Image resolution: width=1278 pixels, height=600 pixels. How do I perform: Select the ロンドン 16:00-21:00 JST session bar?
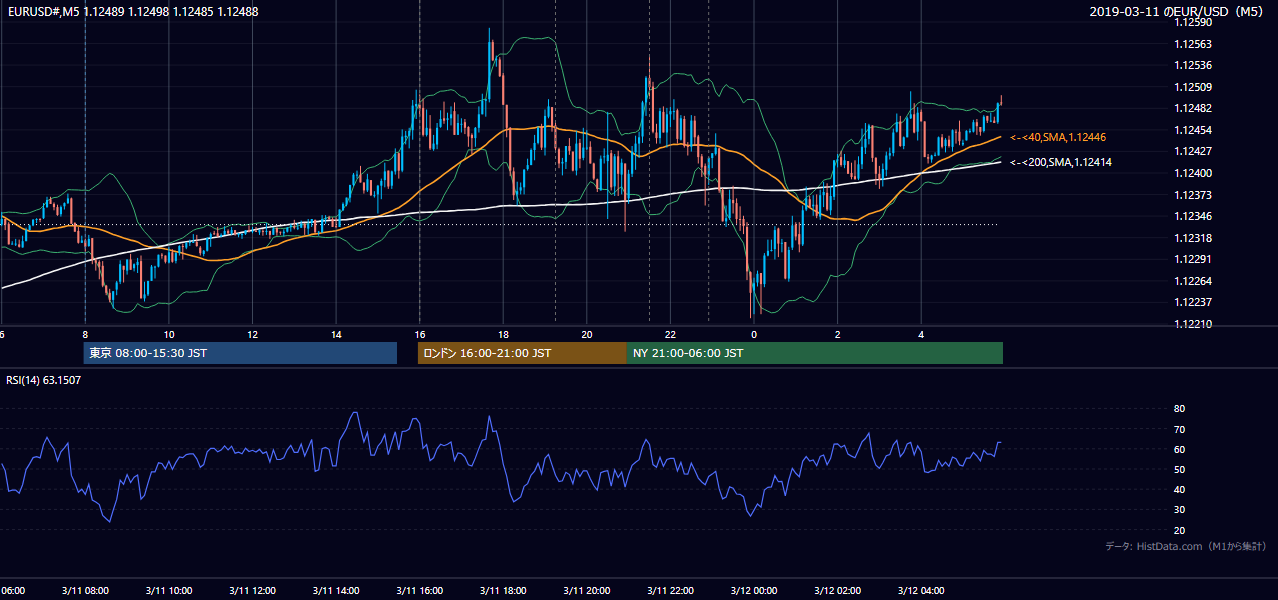(x=522, y=353)
